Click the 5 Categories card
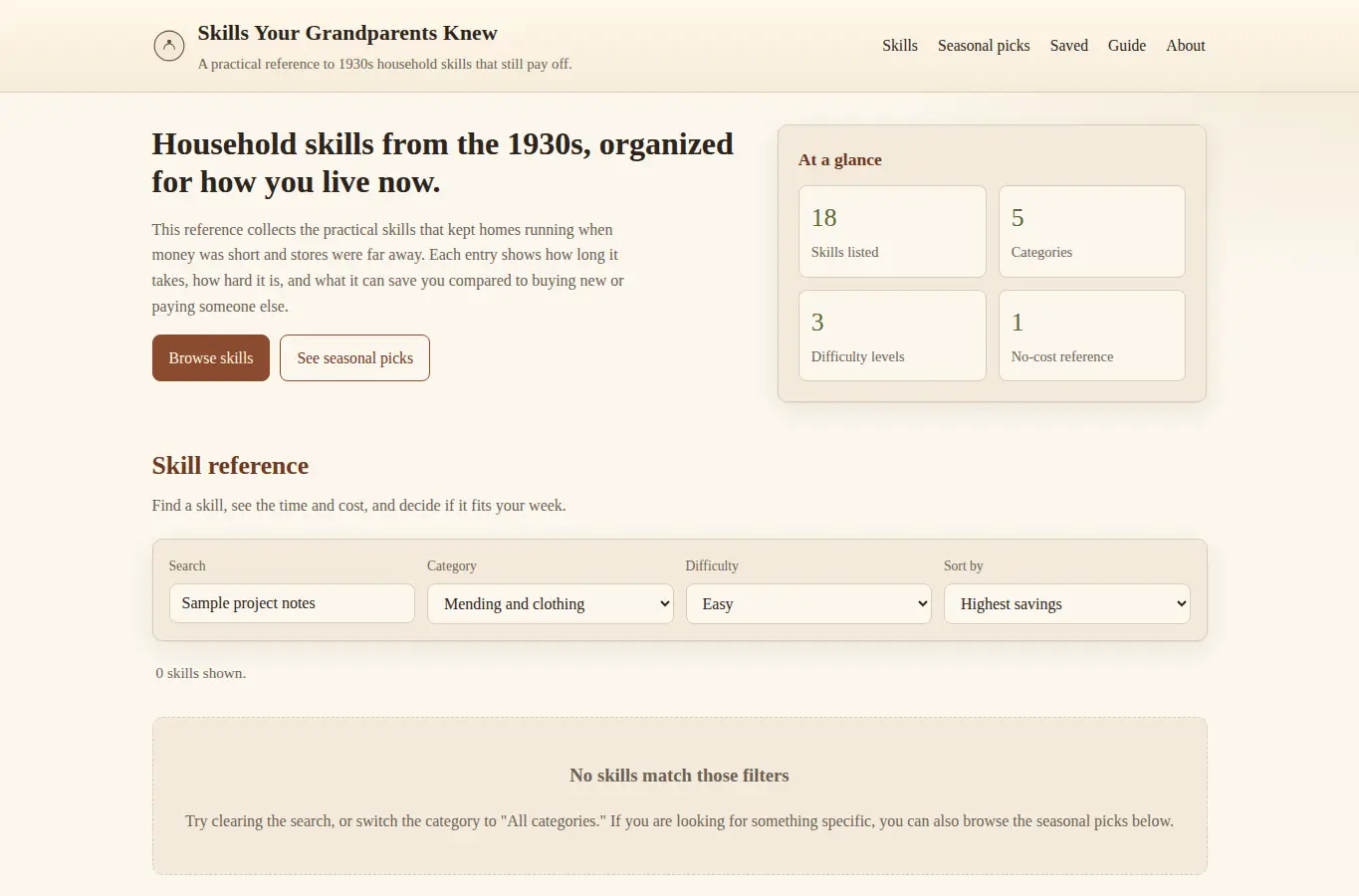The height and width of the screenshot is (896, 1359). click(1092, 231)
